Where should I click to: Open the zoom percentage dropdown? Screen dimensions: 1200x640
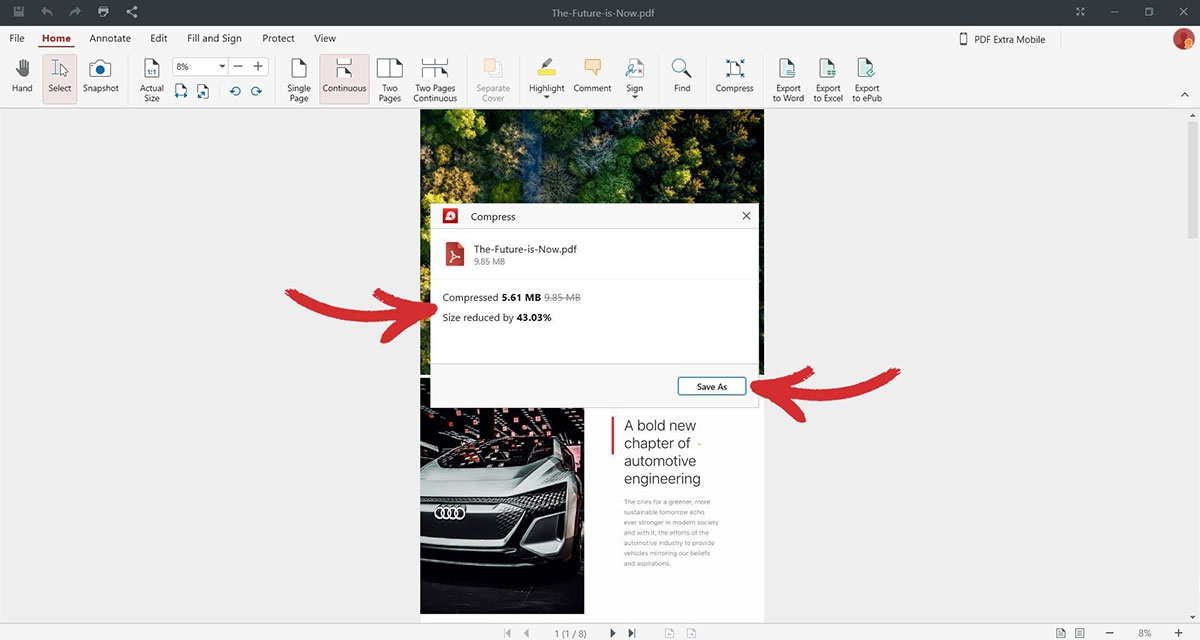(222, 66)
